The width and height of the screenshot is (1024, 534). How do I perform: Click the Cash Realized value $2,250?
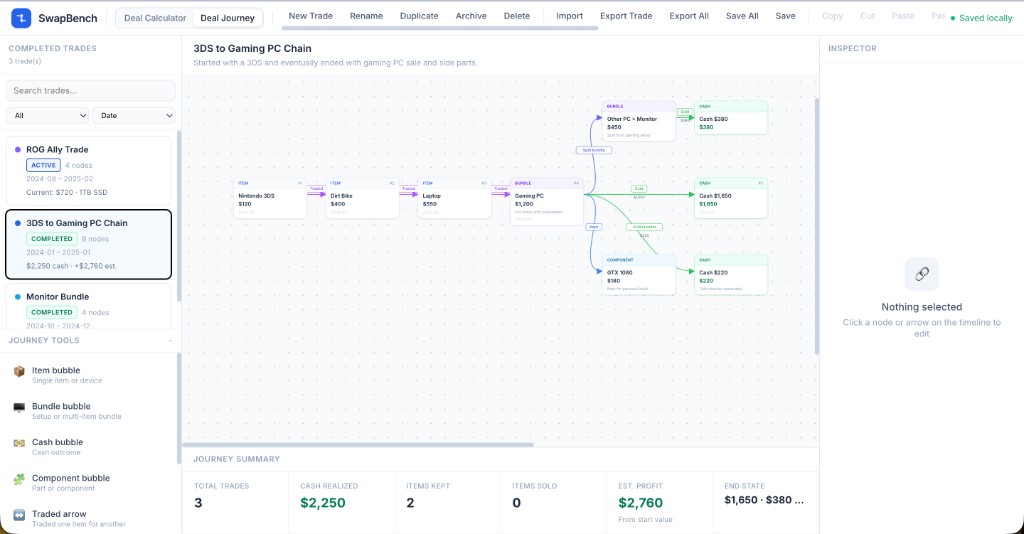(x=323, y=503)
